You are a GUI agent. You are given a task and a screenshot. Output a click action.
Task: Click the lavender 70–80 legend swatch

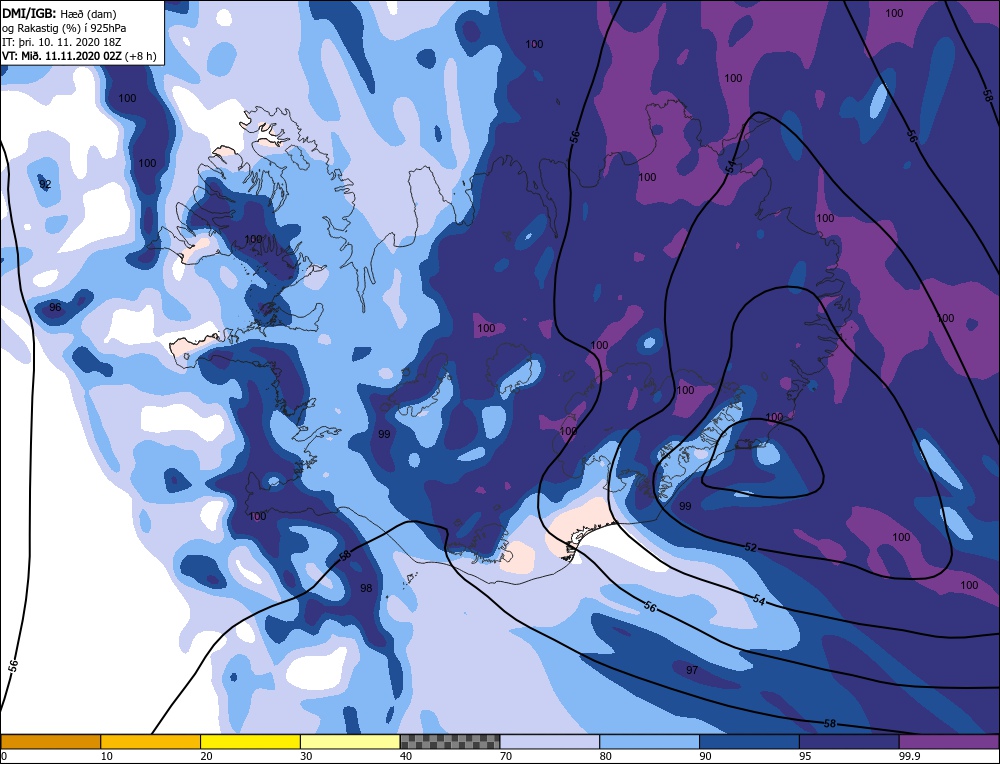pyautogui.click(x=550, y=741)
